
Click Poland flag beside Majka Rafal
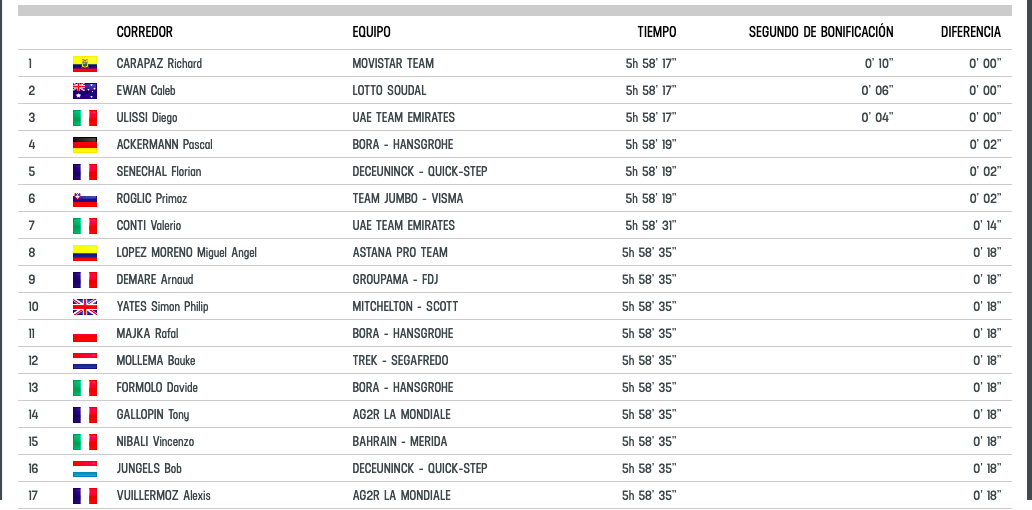click(x=85, y=334)
